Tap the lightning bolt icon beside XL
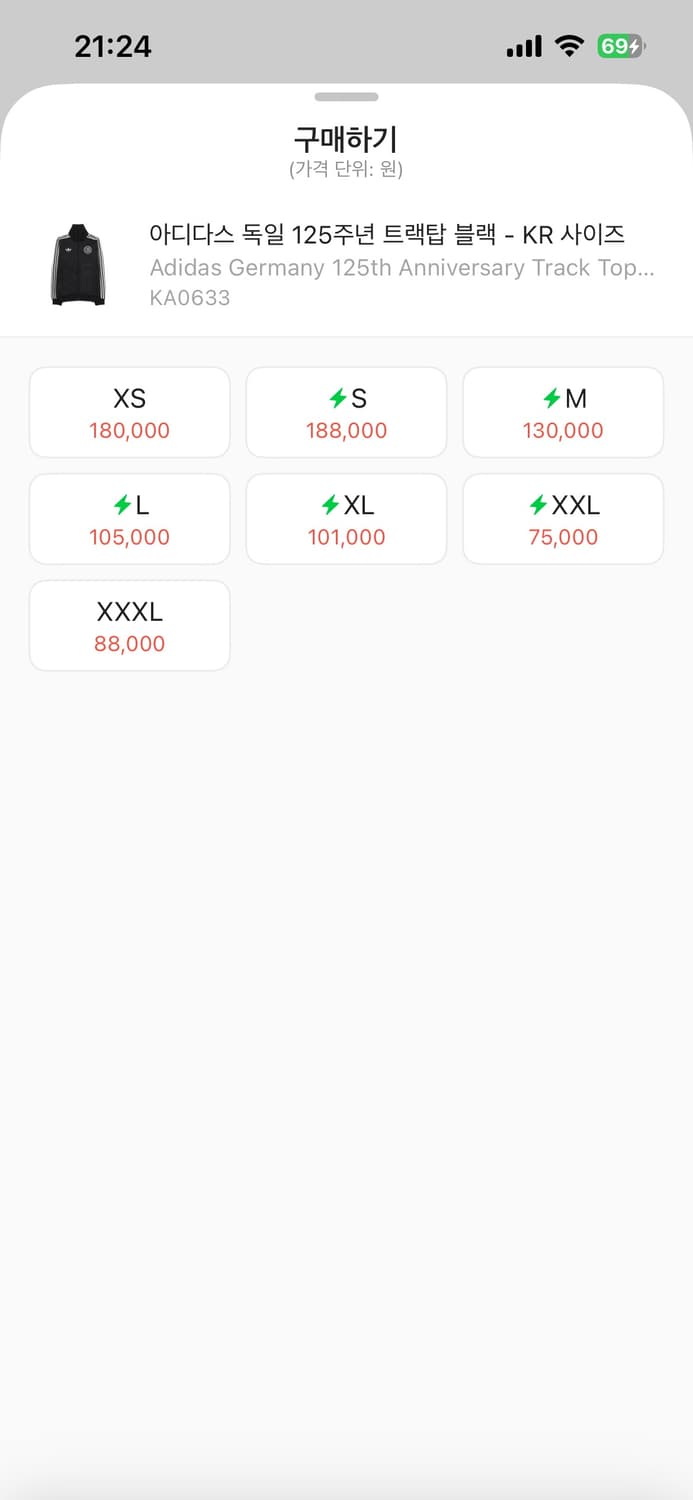 (331, 506)
